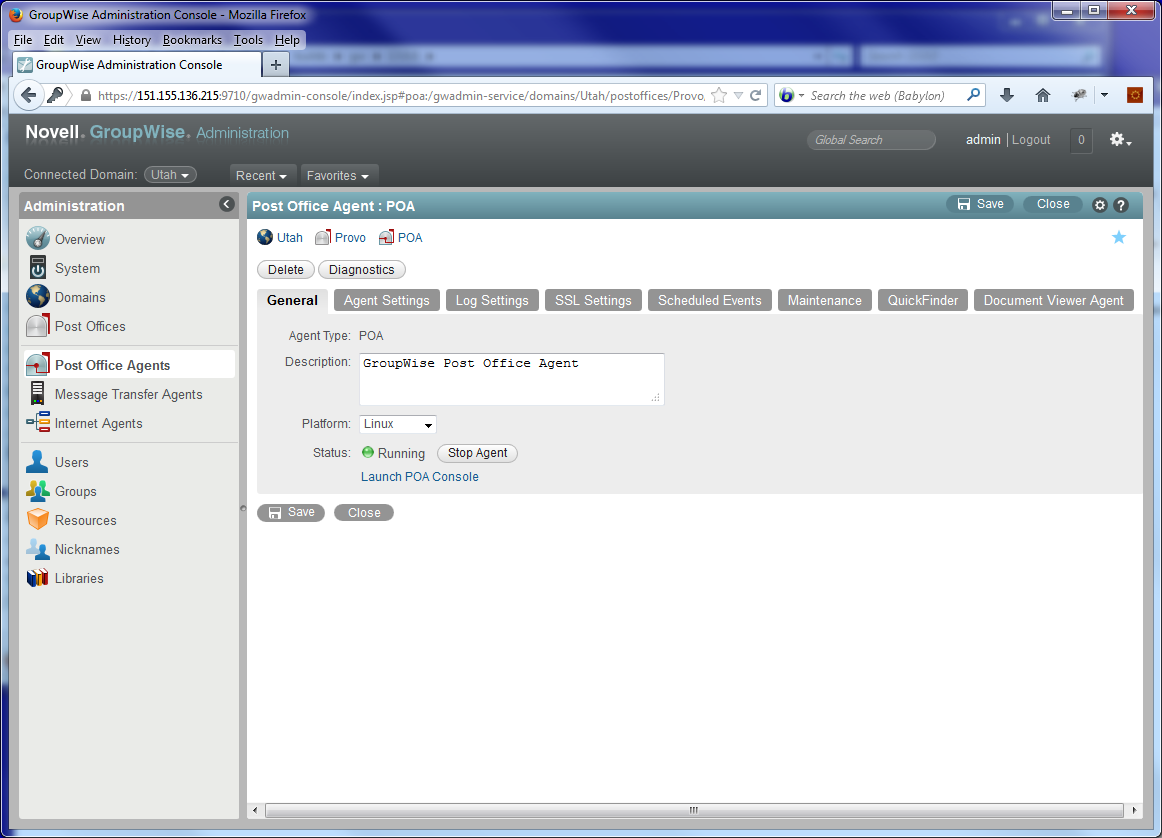Click Close in the header bar
The image size is (1162, 838).
pyautogui.click(x=1053, y=204)
